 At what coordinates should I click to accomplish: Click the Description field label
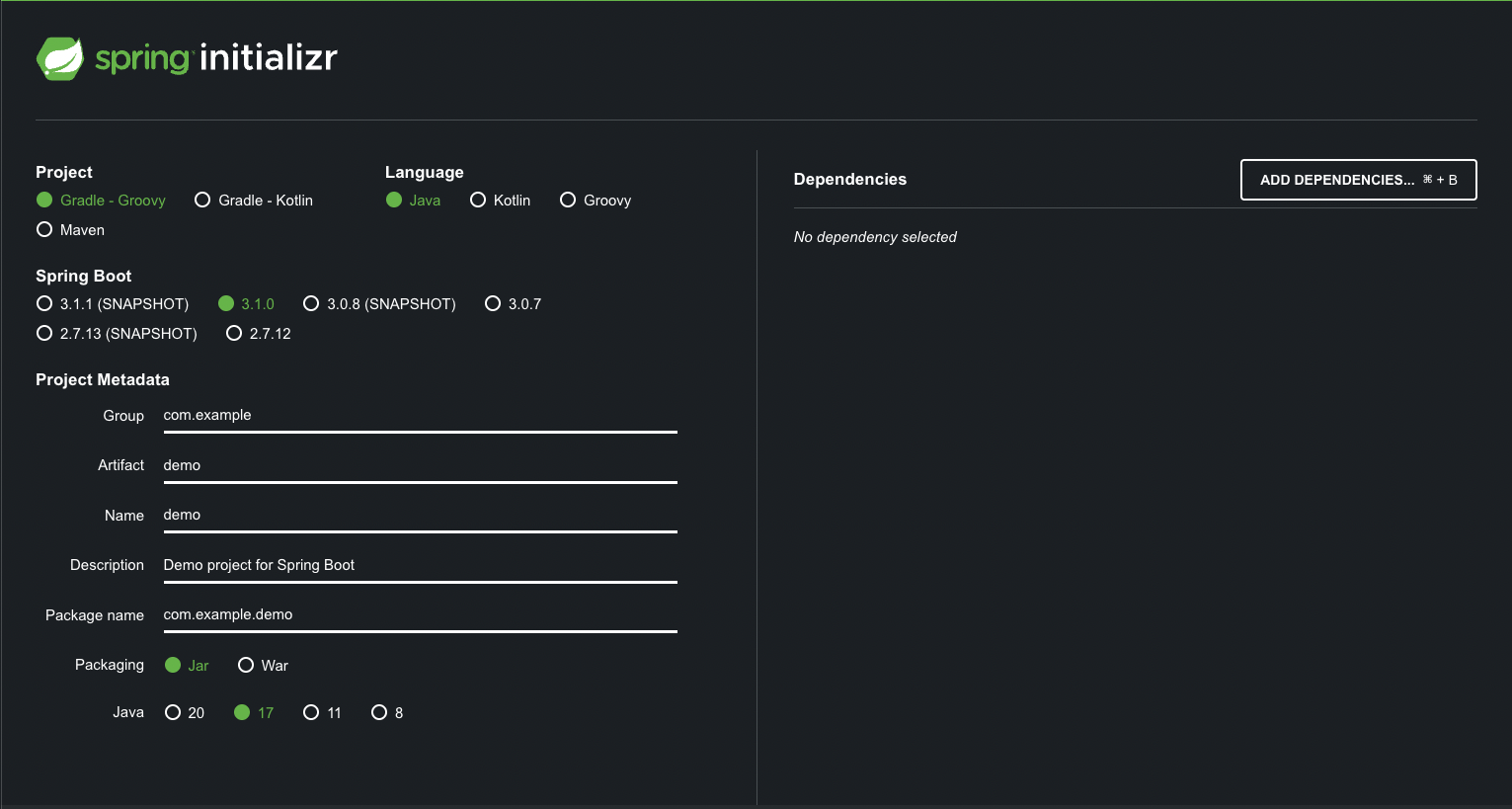pos(107,565)
